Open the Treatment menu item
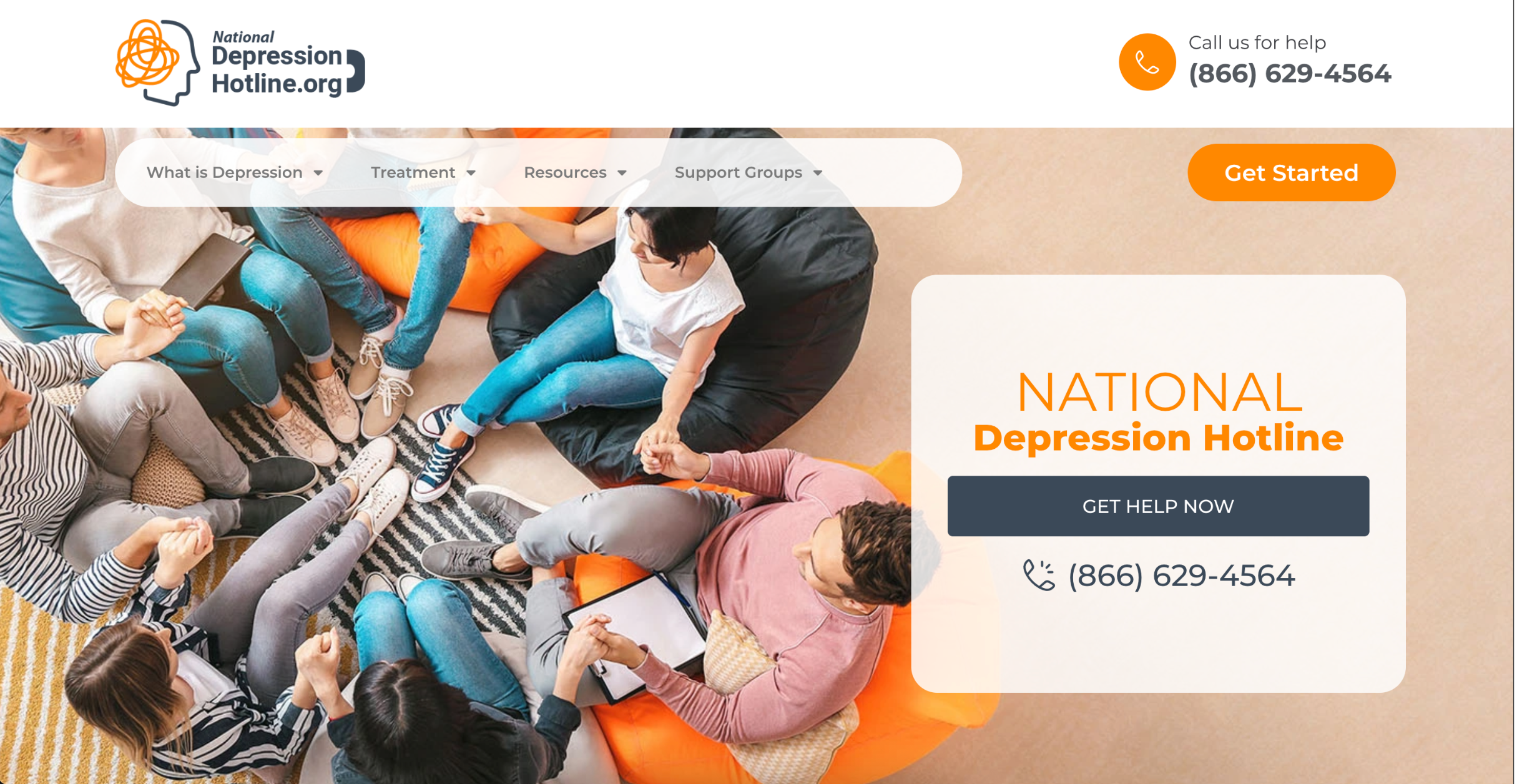This screenshot has width=1517, height=784. (x=413, y=172)
